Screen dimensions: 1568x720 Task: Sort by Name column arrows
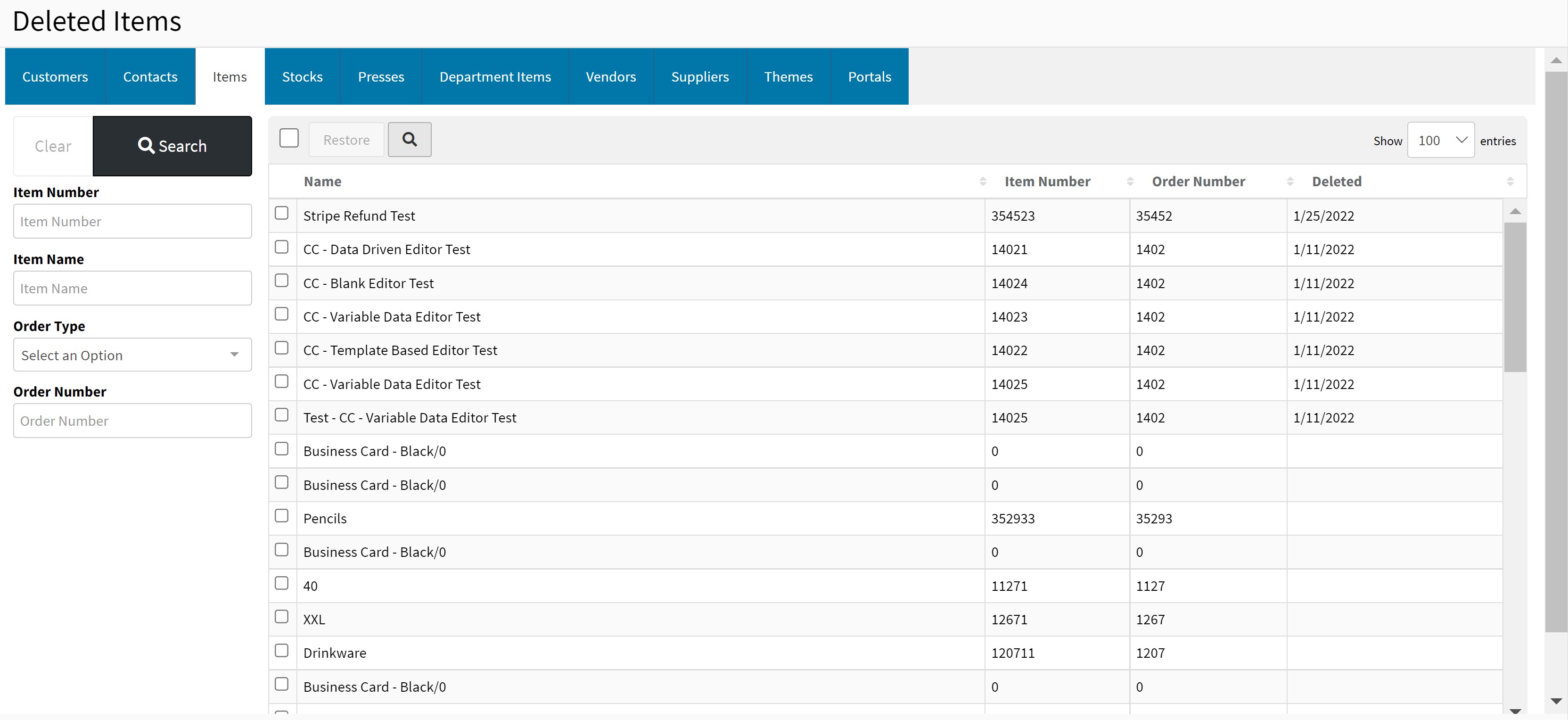983,182
